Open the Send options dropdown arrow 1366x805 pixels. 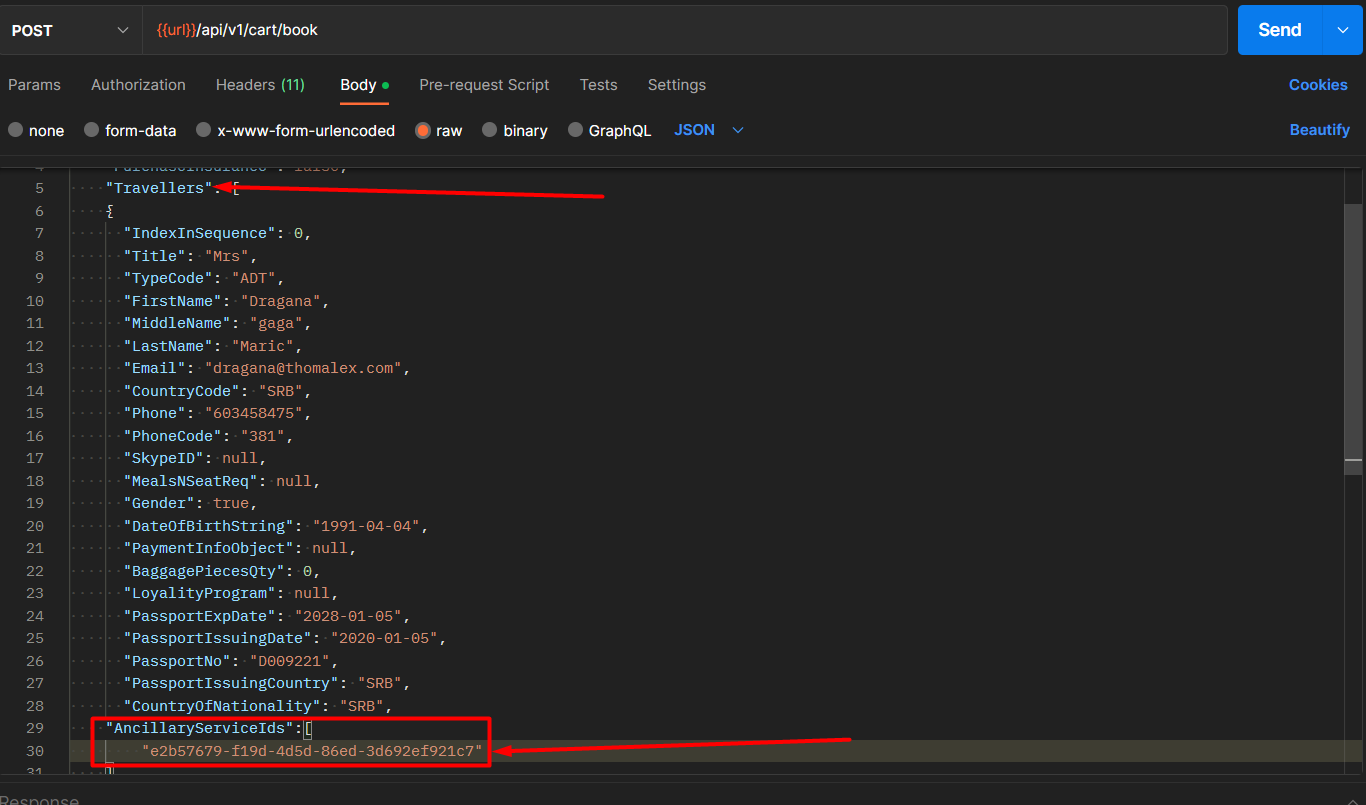1342,30
